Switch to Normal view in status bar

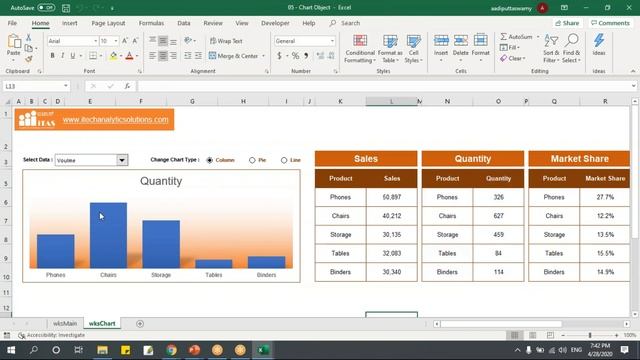(515, 335)
